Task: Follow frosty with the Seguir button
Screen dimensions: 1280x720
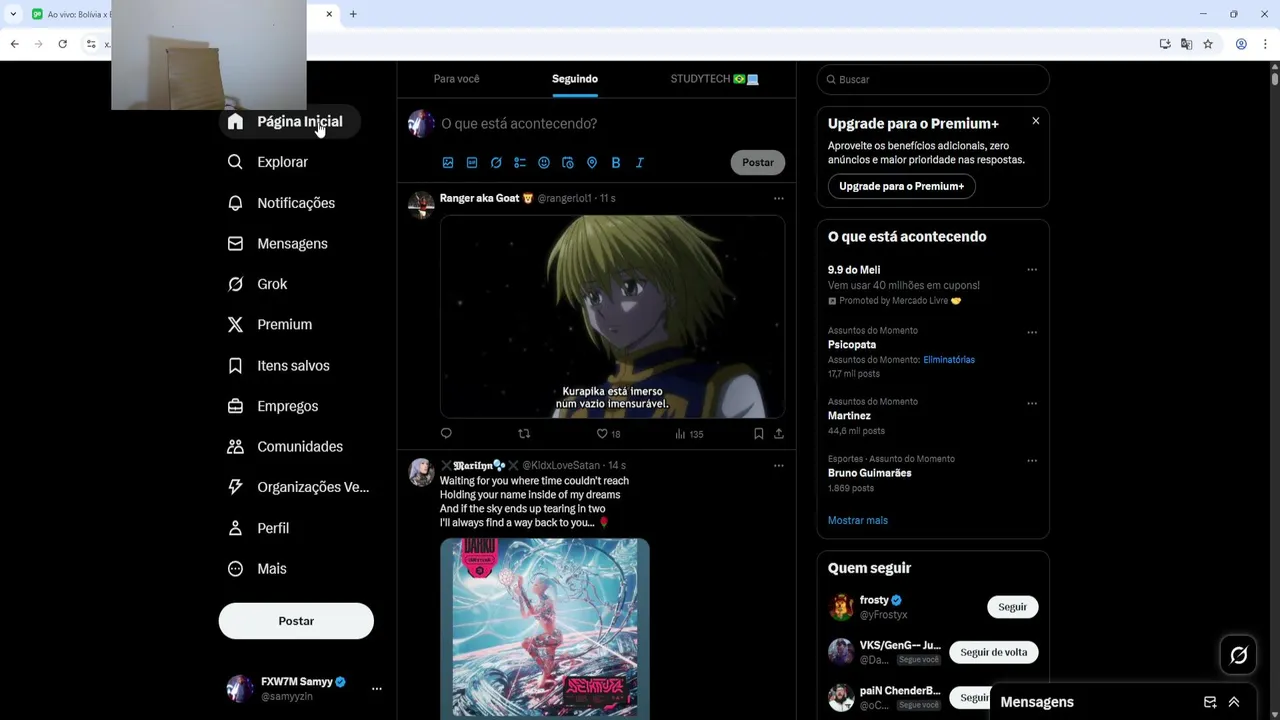Action: (1012, 607)
